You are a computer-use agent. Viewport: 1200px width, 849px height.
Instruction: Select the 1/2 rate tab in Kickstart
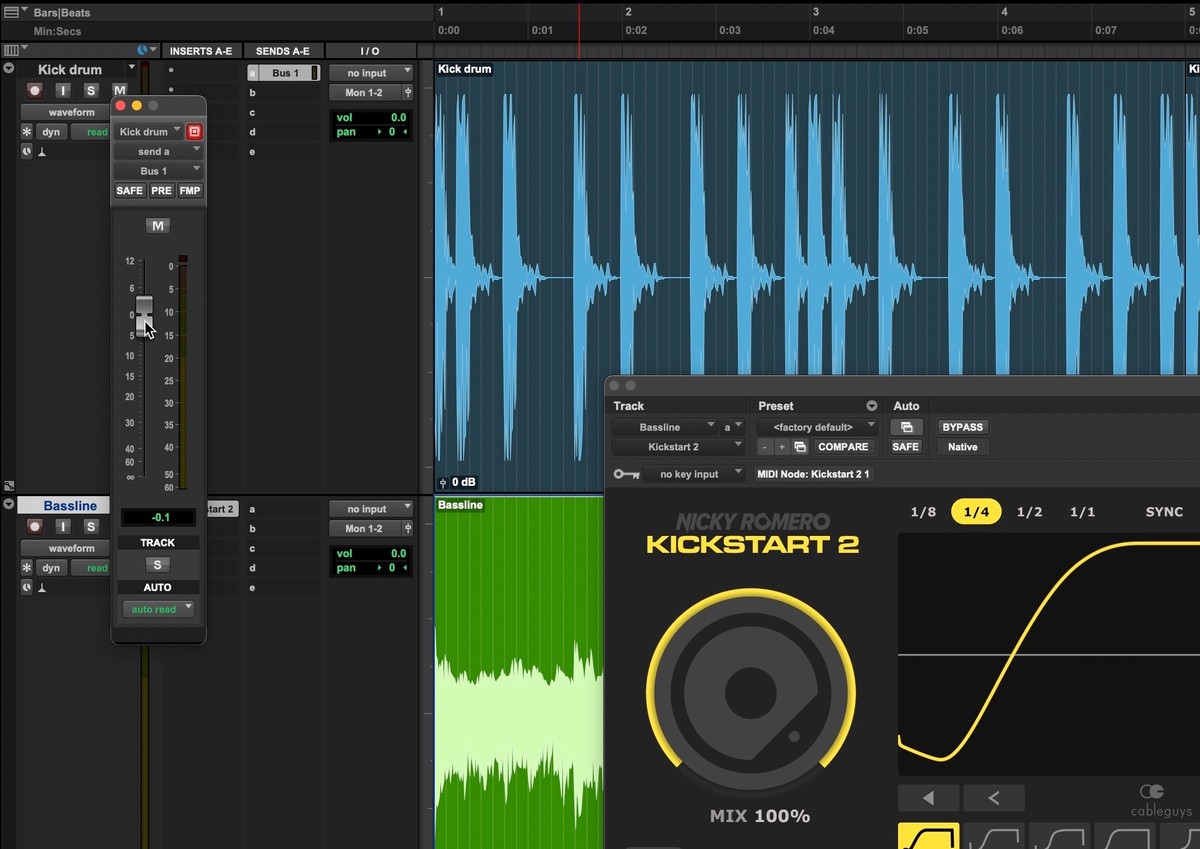click(x=1029, y=512)
